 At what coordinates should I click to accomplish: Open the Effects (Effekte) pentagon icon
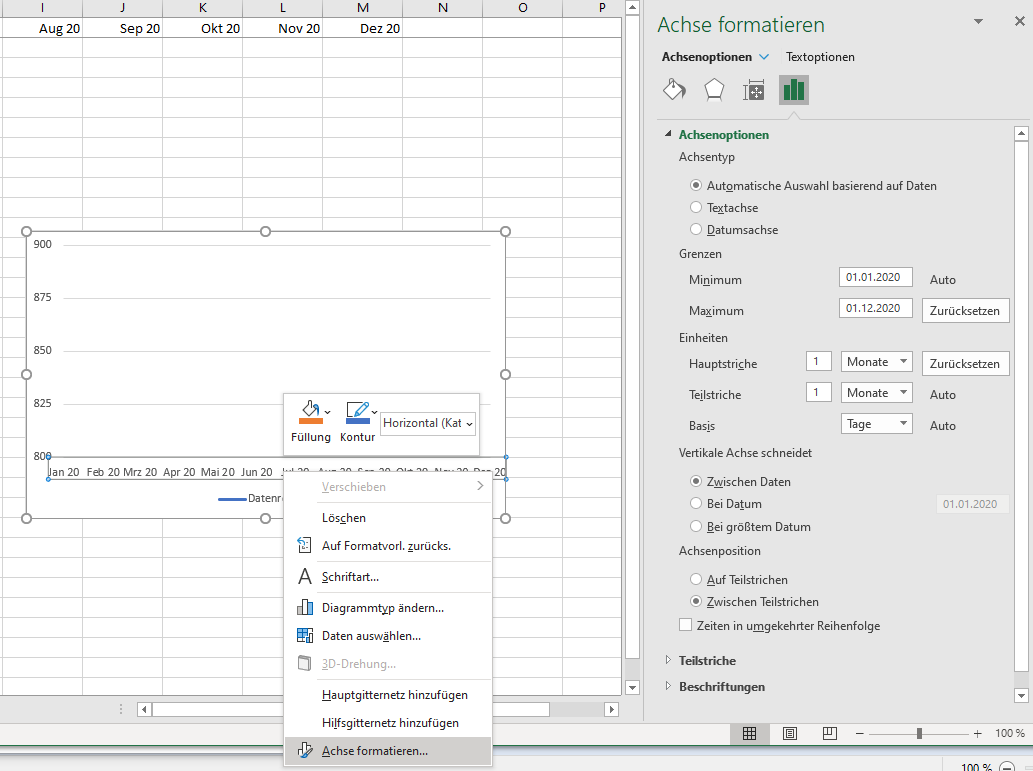(713, 90)
